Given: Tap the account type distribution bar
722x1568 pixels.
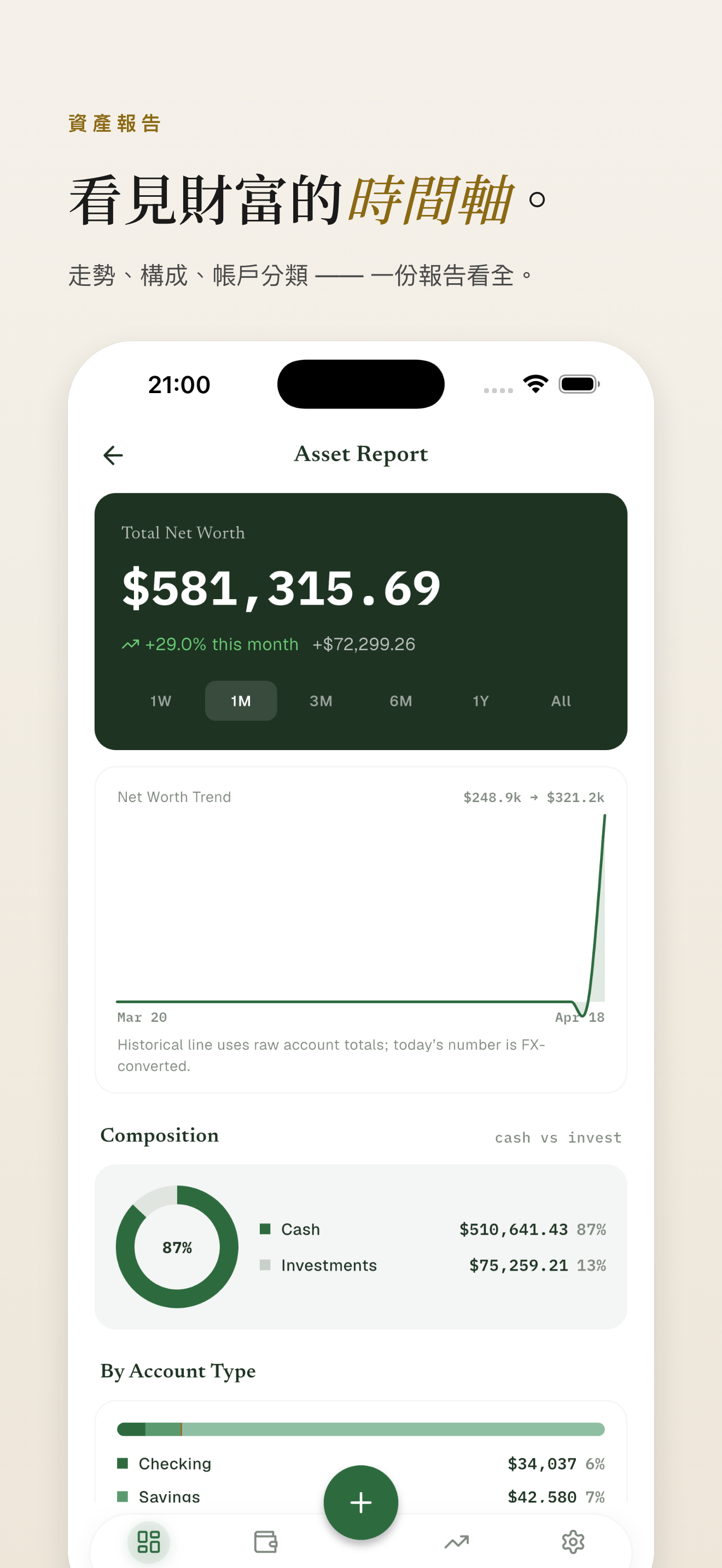Looking at the screenshot, I should (x=360, y=1429).
